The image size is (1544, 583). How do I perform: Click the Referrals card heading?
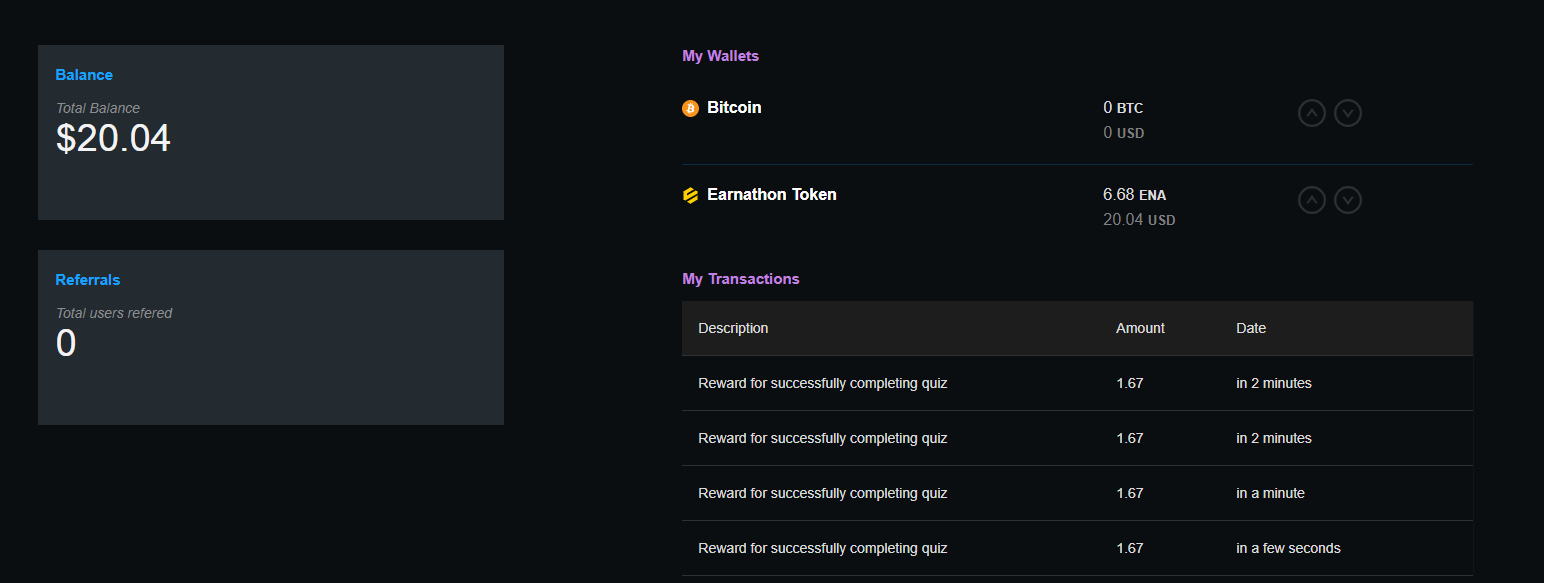(88, 280)
